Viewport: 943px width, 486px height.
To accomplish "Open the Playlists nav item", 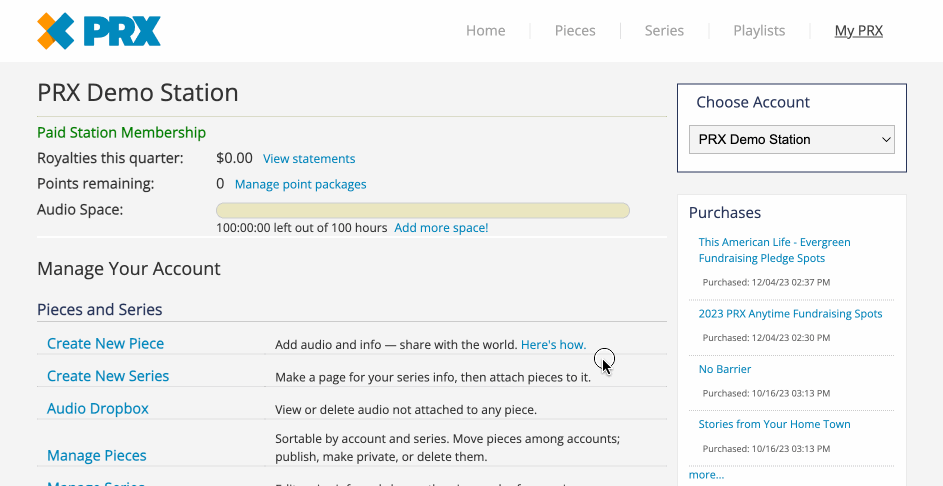I will click(x=759, y=31).
